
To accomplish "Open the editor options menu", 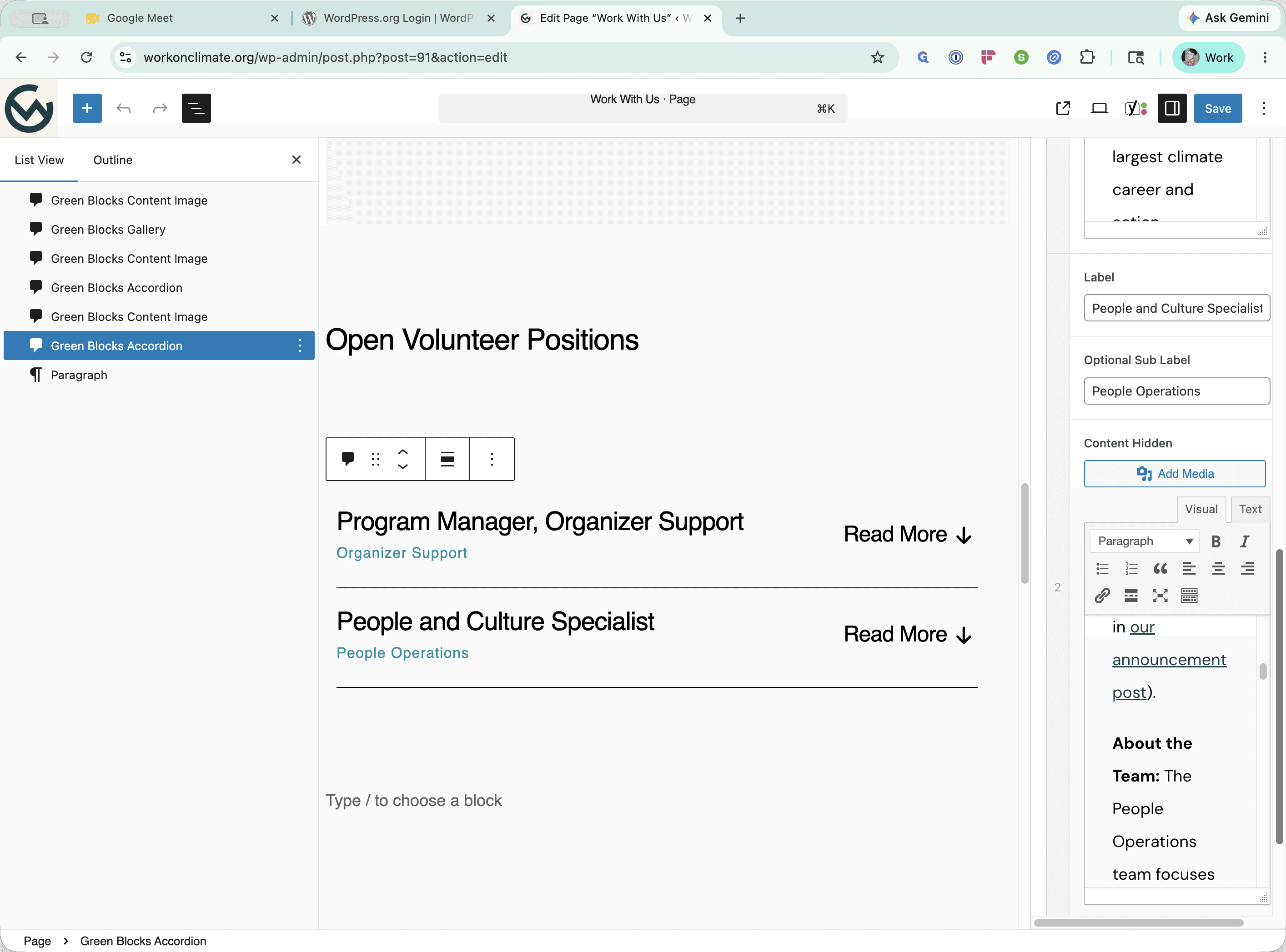I will pyautogui.click(x=1264, y=108).
